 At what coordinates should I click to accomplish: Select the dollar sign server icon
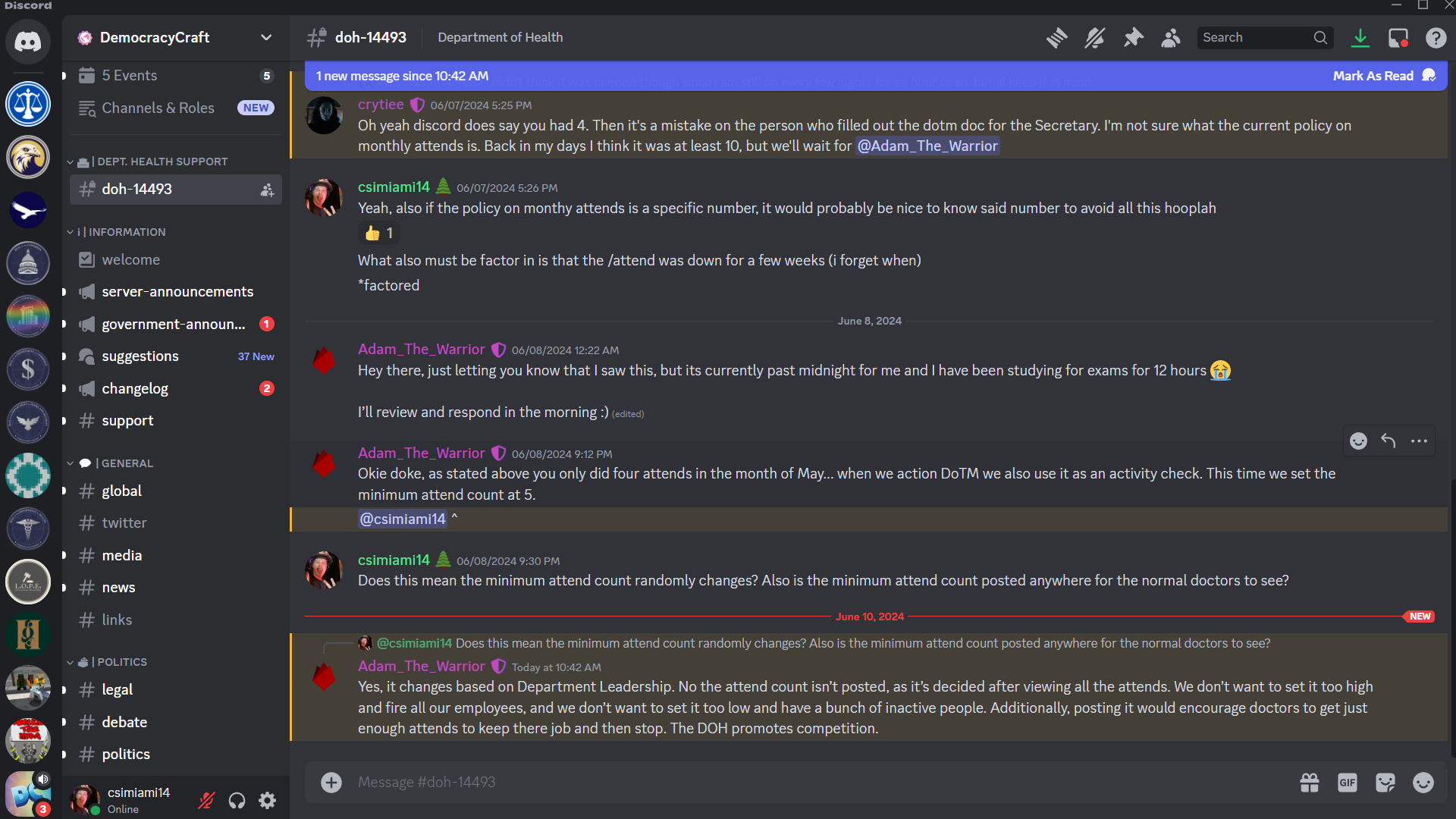pyautogui.click(x=28, y=369)
